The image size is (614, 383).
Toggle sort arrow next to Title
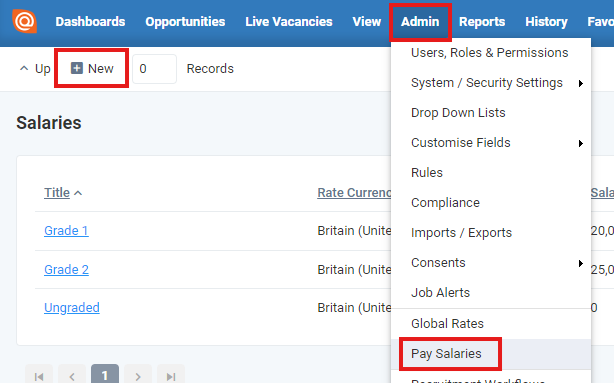(x=78, y=193)
